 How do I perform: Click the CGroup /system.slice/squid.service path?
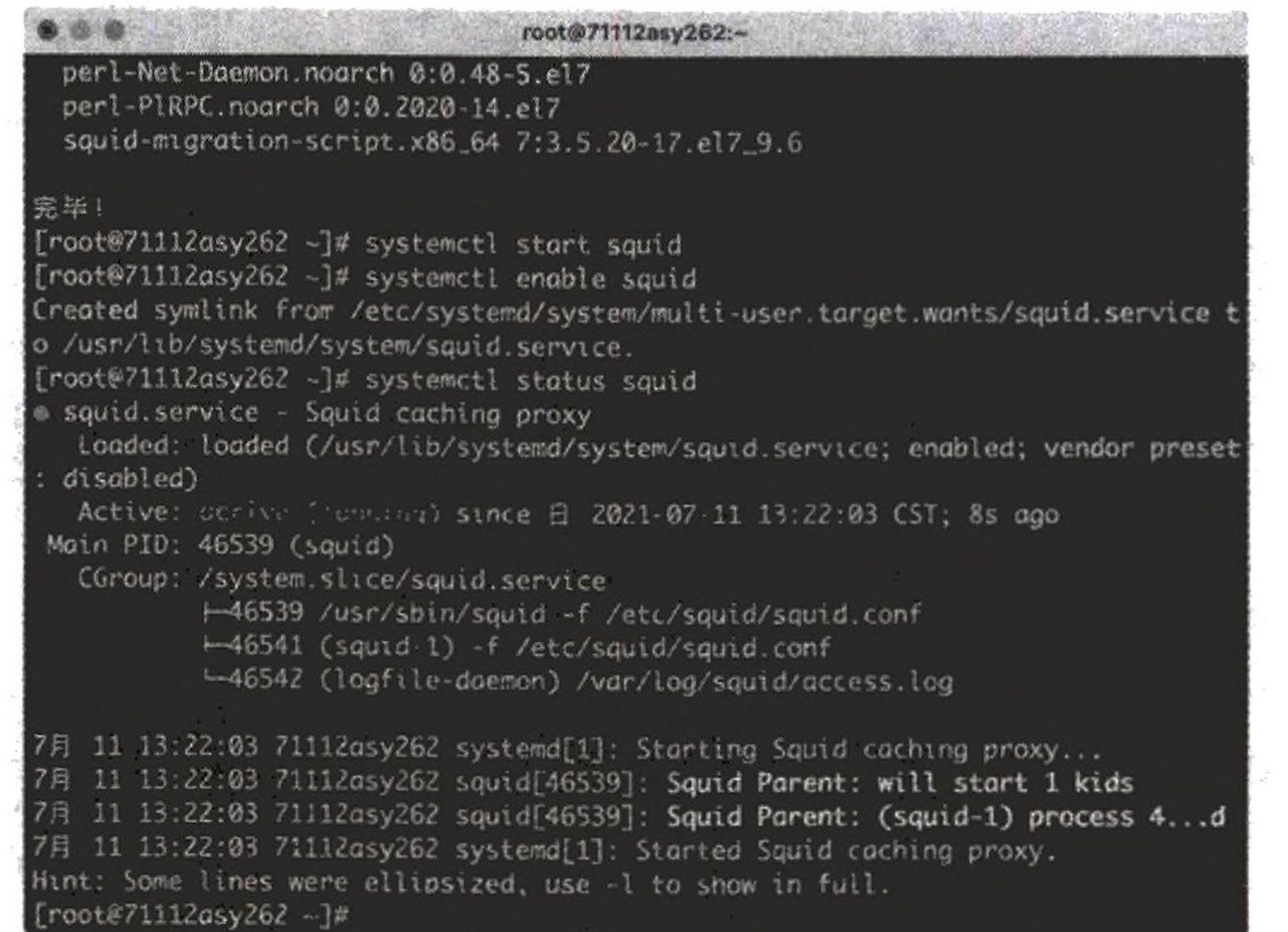click(402, 581)
